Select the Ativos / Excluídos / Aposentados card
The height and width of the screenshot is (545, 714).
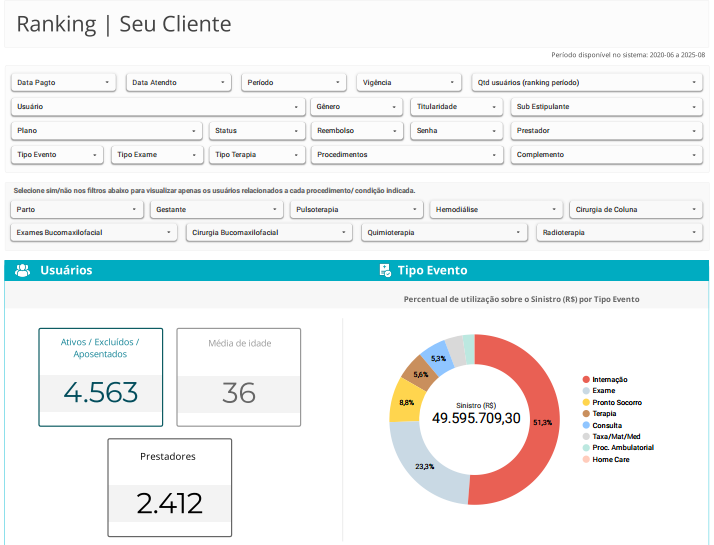tap(100, 377)
